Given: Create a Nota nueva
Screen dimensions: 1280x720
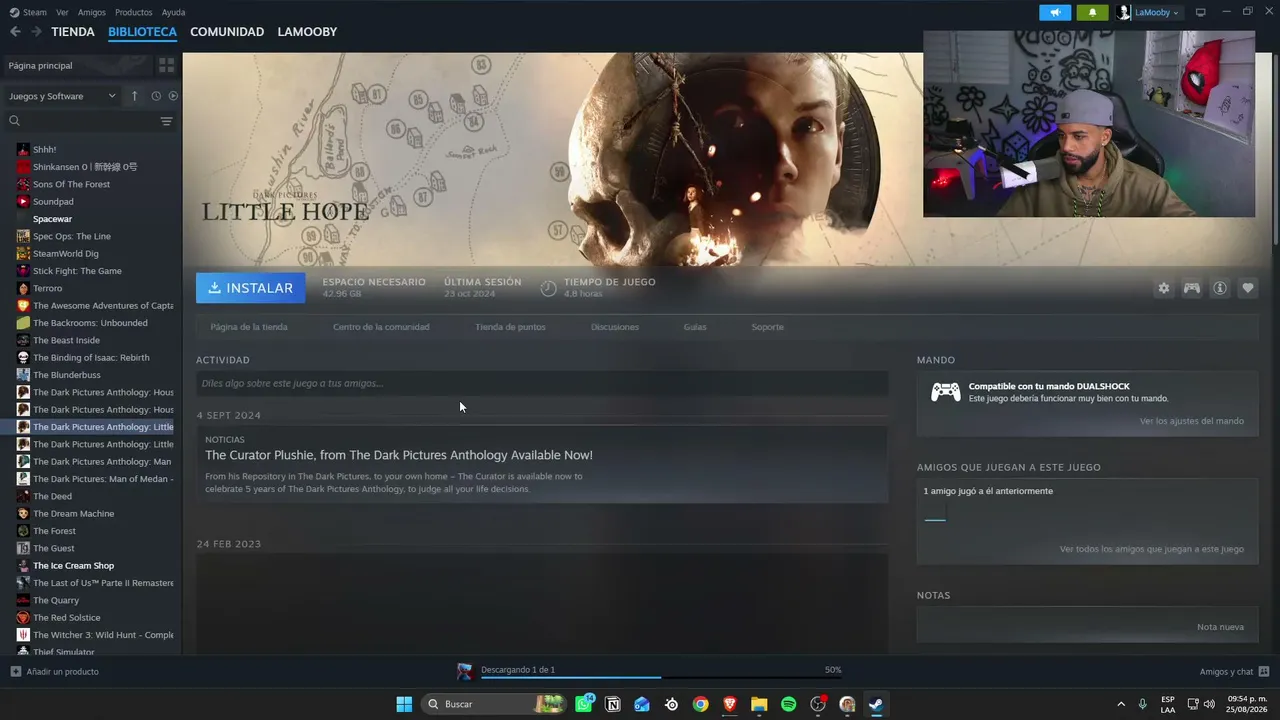Looking at the screenshot, I should click(1220, 627).
